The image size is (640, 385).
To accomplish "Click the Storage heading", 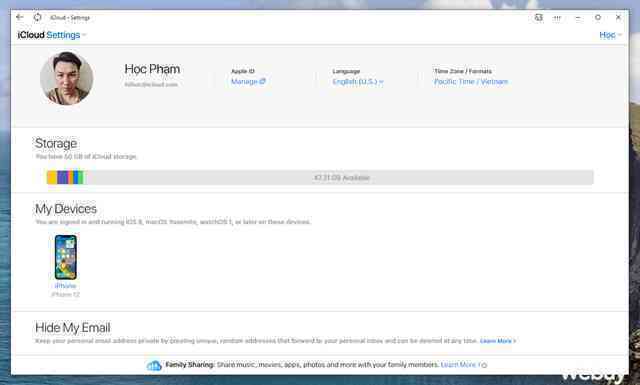I will 56,143.
